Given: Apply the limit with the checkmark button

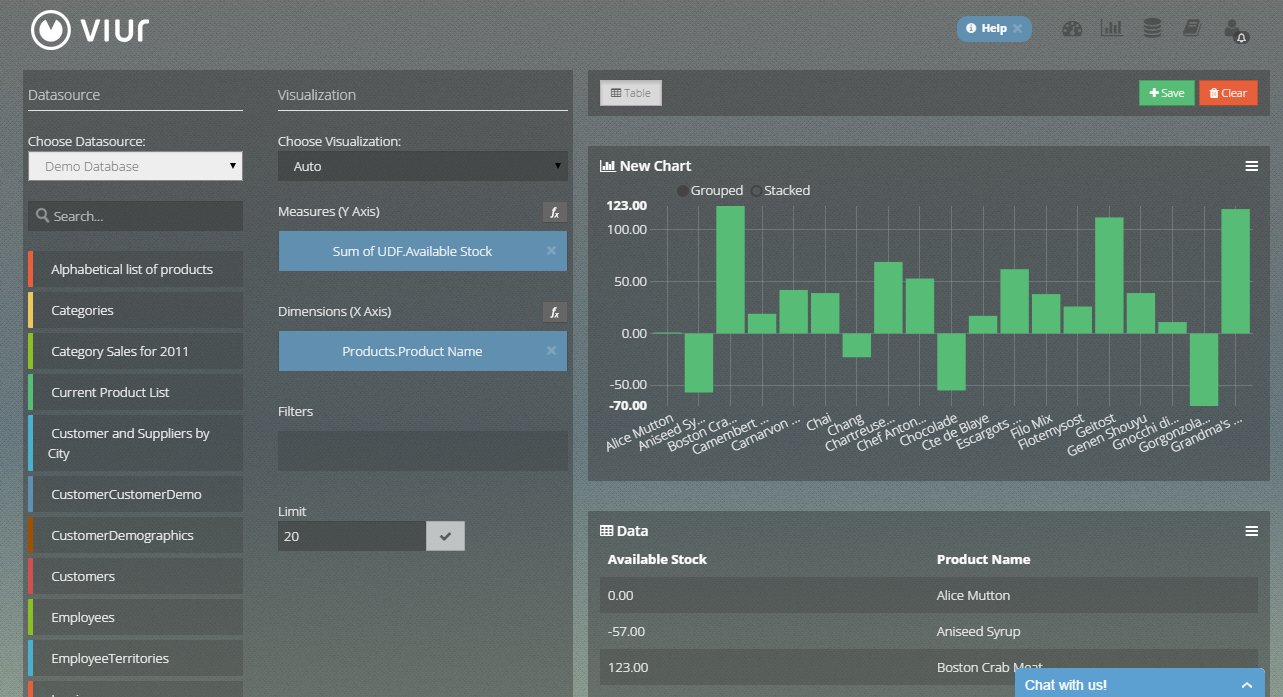Looking at the screenshot, I should [x=445, y=536].
